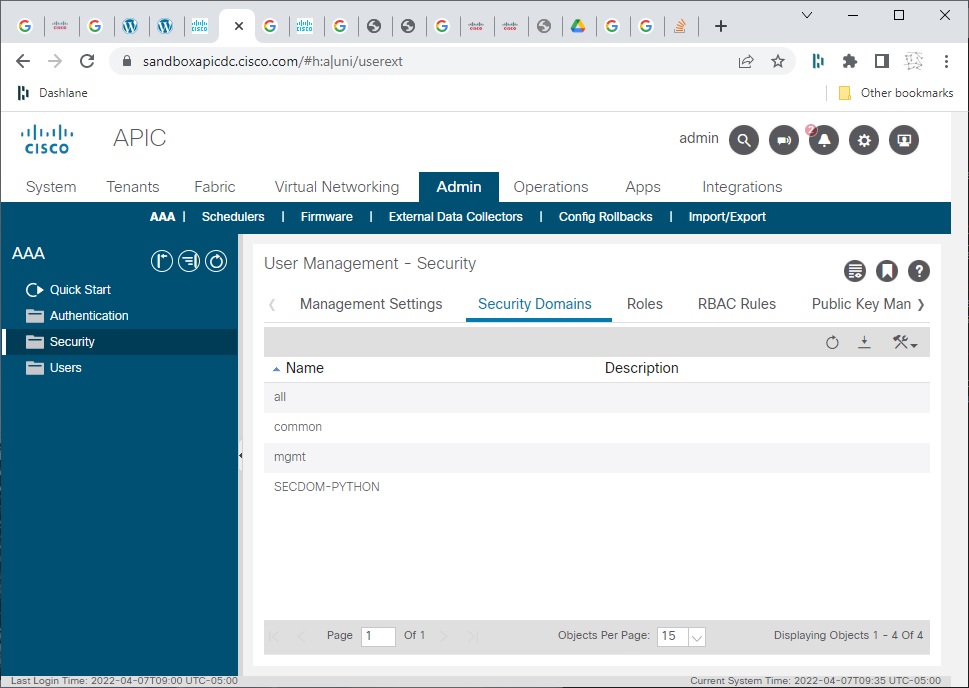
Task: Switch to the Roles tab
Action: click(645, 304)
